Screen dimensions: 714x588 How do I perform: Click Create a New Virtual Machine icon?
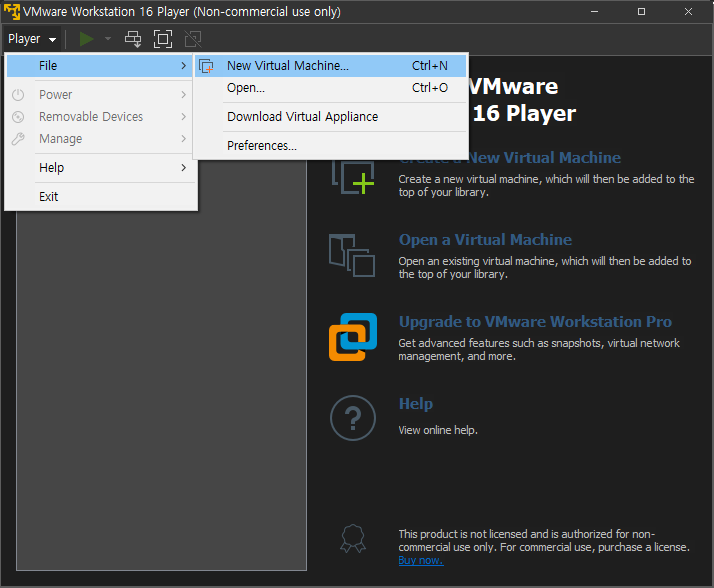pos(353,177)
